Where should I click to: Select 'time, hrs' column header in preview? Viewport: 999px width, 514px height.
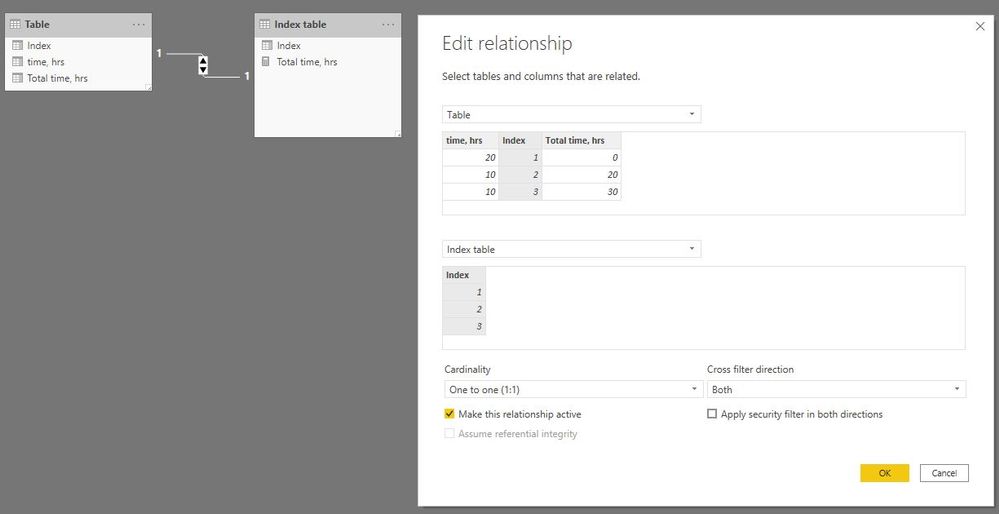(x=470, y=140)
